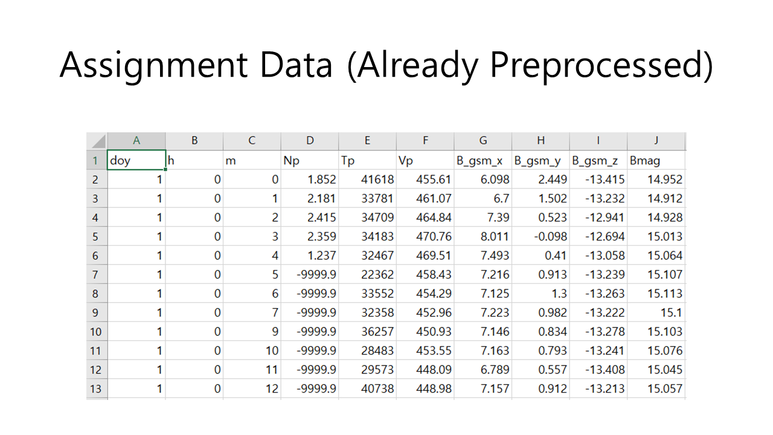Image resolution: width=773 pixels, height=435 pixels.
Task: Select cell with value 0.41
Action: point(540,255)
